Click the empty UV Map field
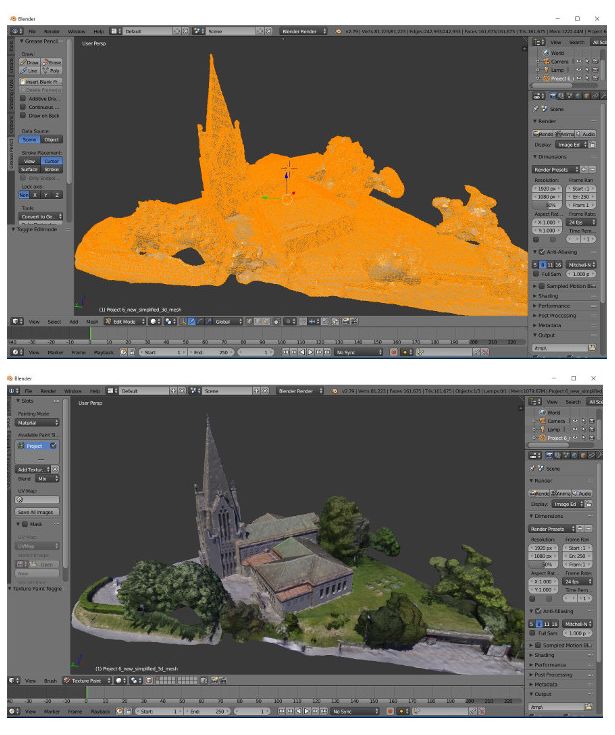Screen dimensions: 615x735 [38, 500]
